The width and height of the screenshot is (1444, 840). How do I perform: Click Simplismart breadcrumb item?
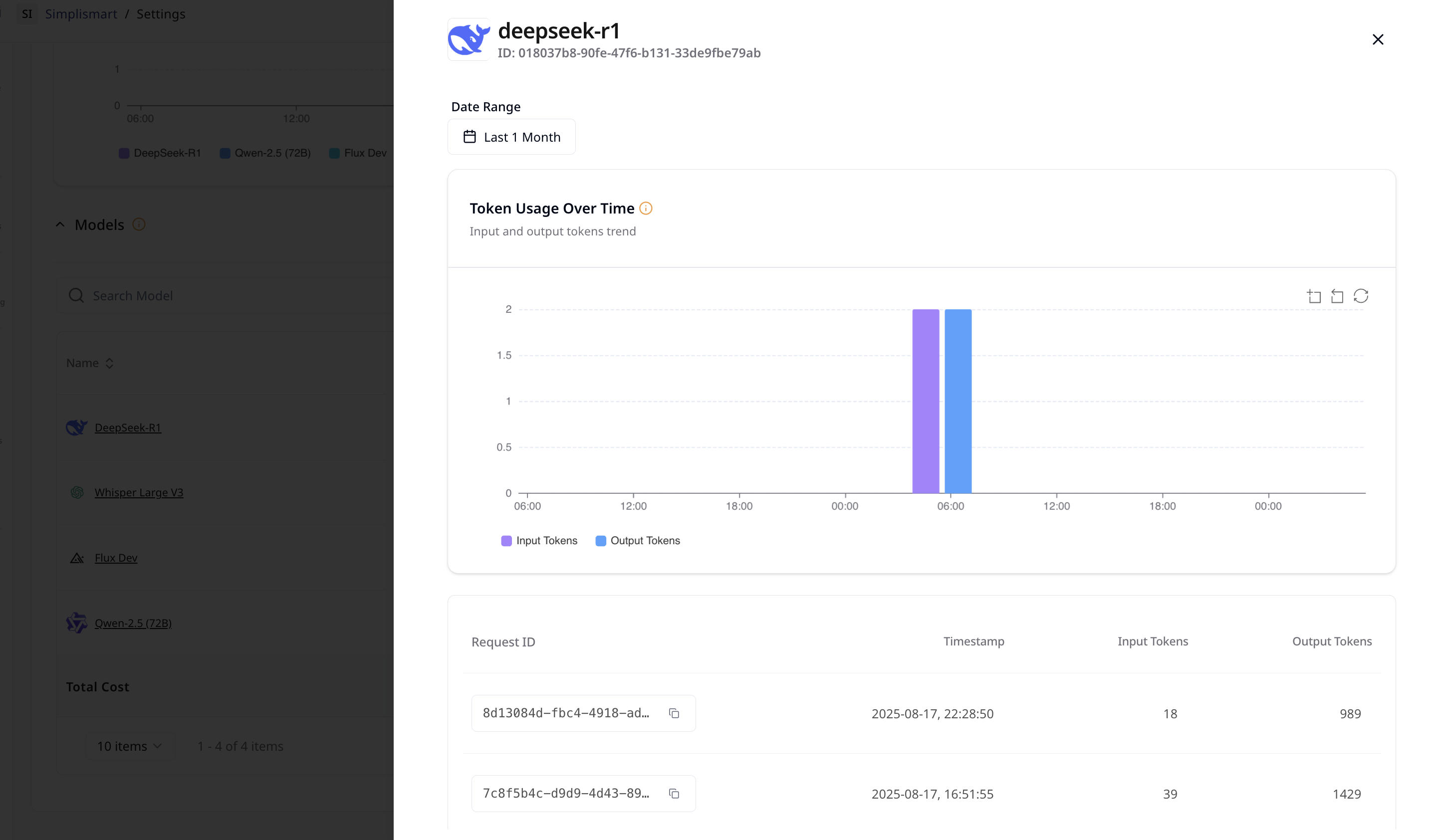[x=81, y=14]
